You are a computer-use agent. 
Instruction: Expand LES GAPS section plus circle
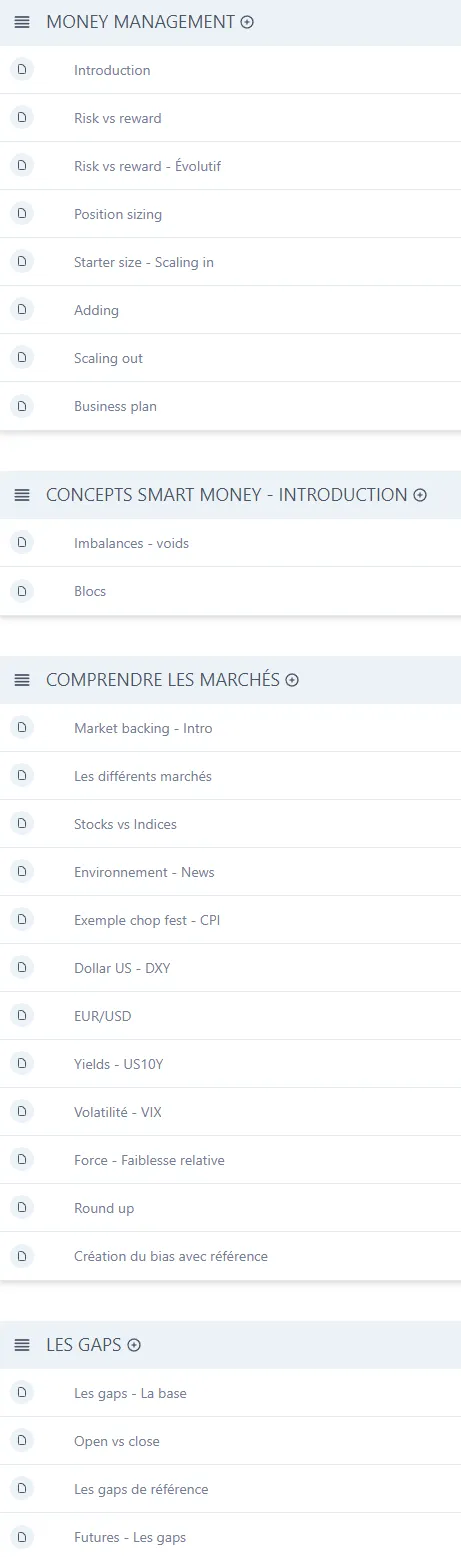(134, 1346)
